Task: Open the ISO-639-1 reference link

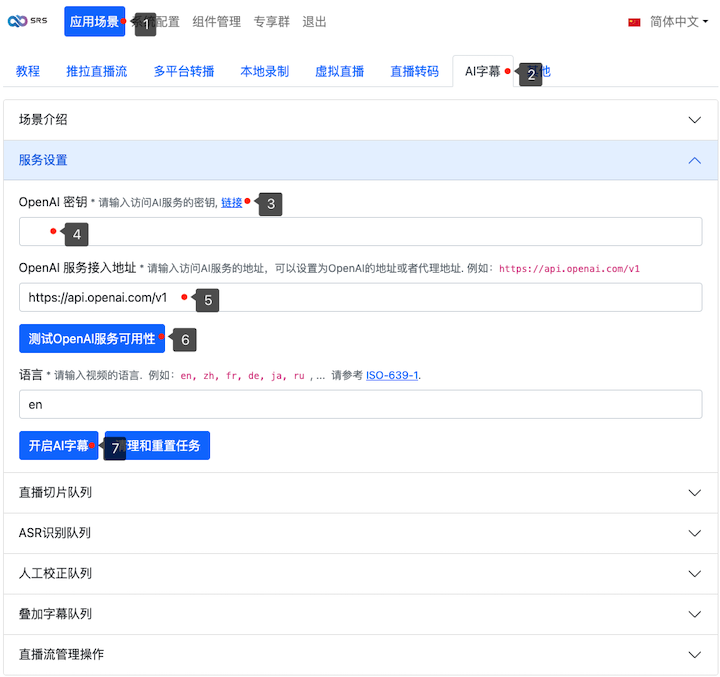Action: [391, 376]
